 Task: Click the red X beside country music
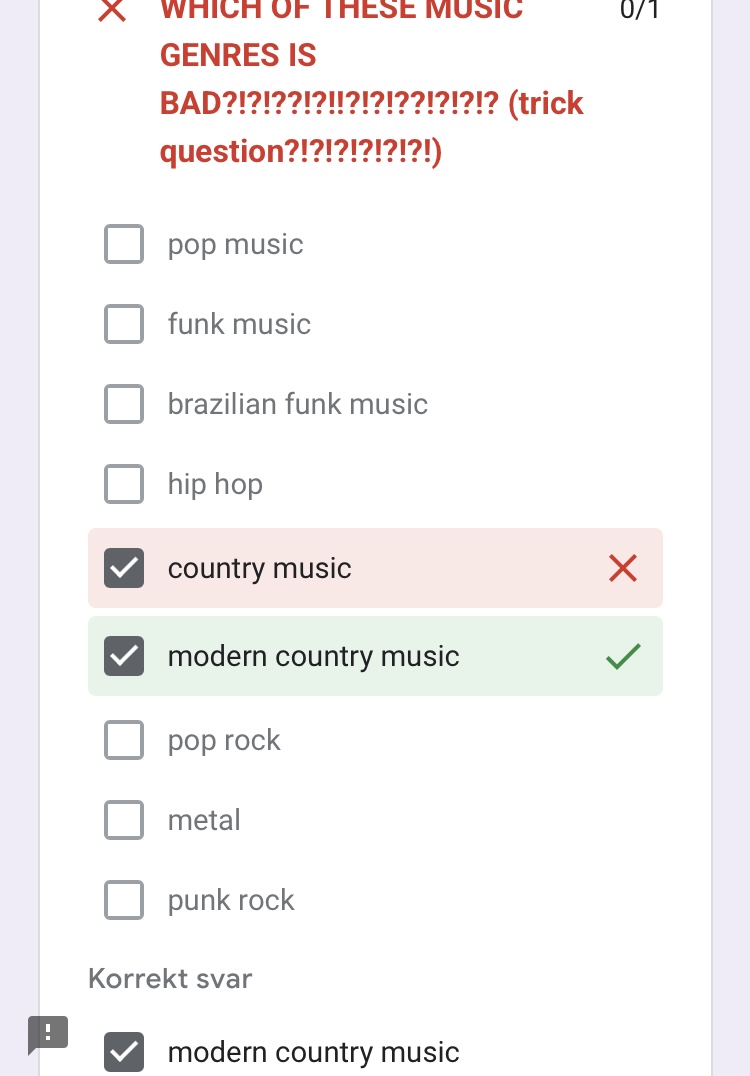click(x=623, y=568)
